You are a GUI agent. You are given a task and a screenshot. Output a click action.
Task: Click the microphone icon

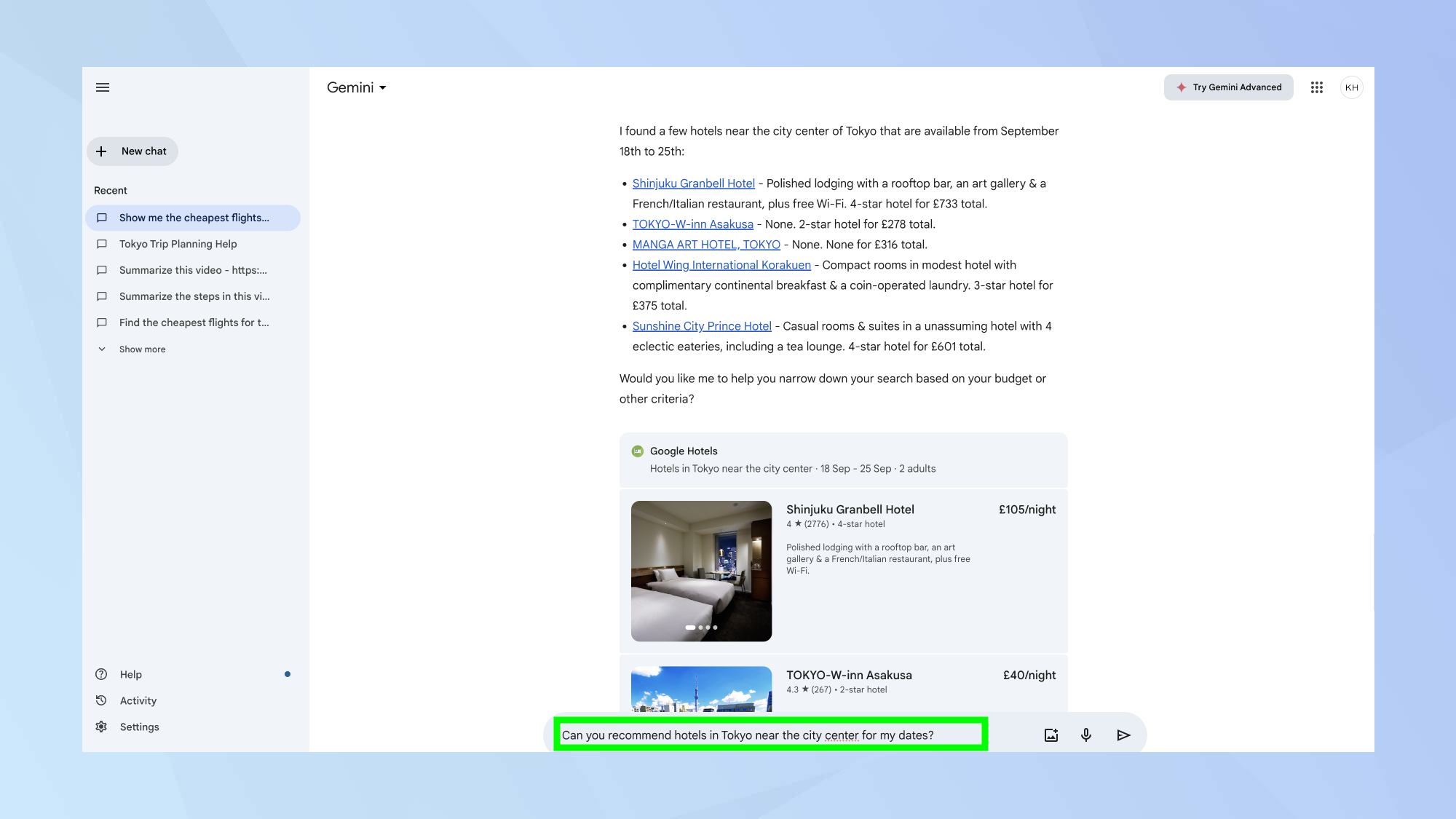click(x=1086, y=735)
